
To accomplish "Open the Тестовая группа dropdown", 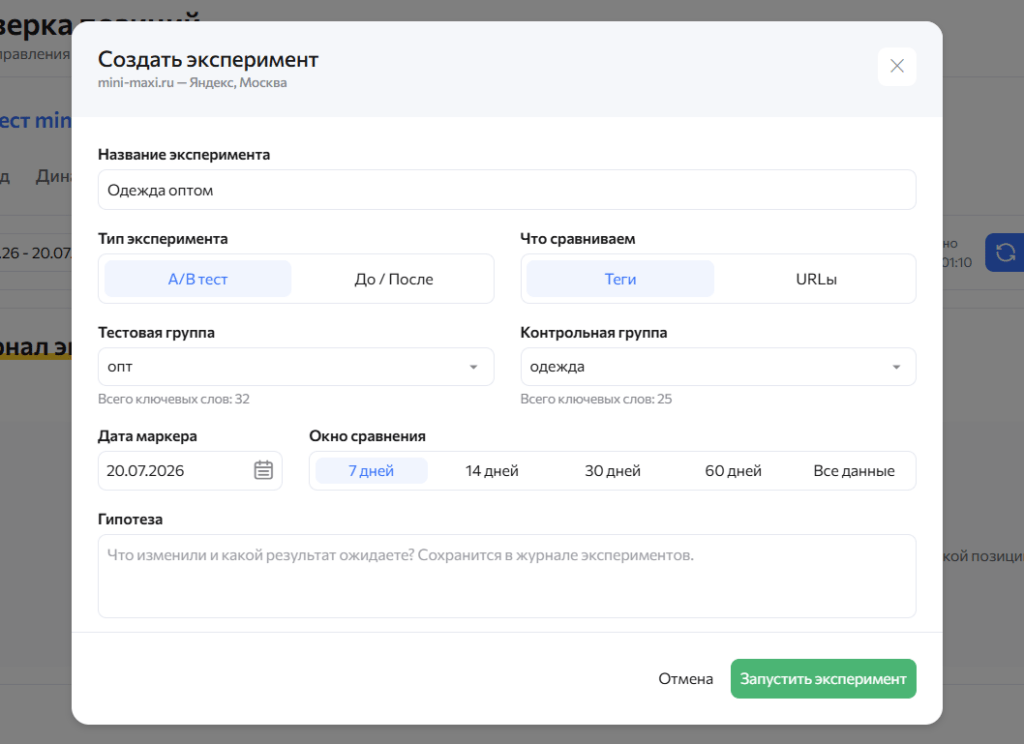I will 296,366.
